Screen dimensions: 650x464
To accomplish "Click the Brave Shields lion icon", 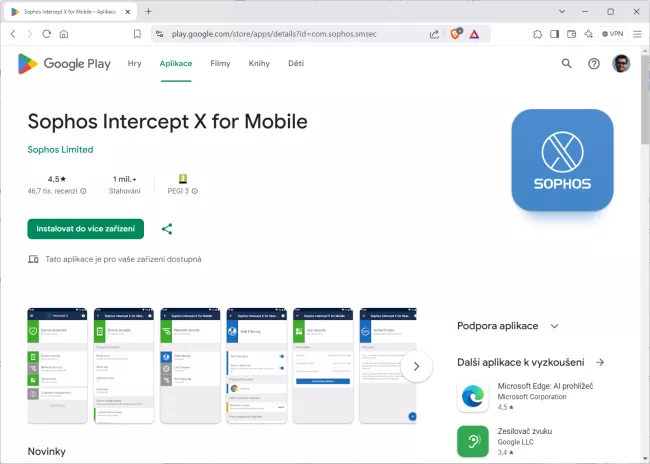I will [456, 33].
